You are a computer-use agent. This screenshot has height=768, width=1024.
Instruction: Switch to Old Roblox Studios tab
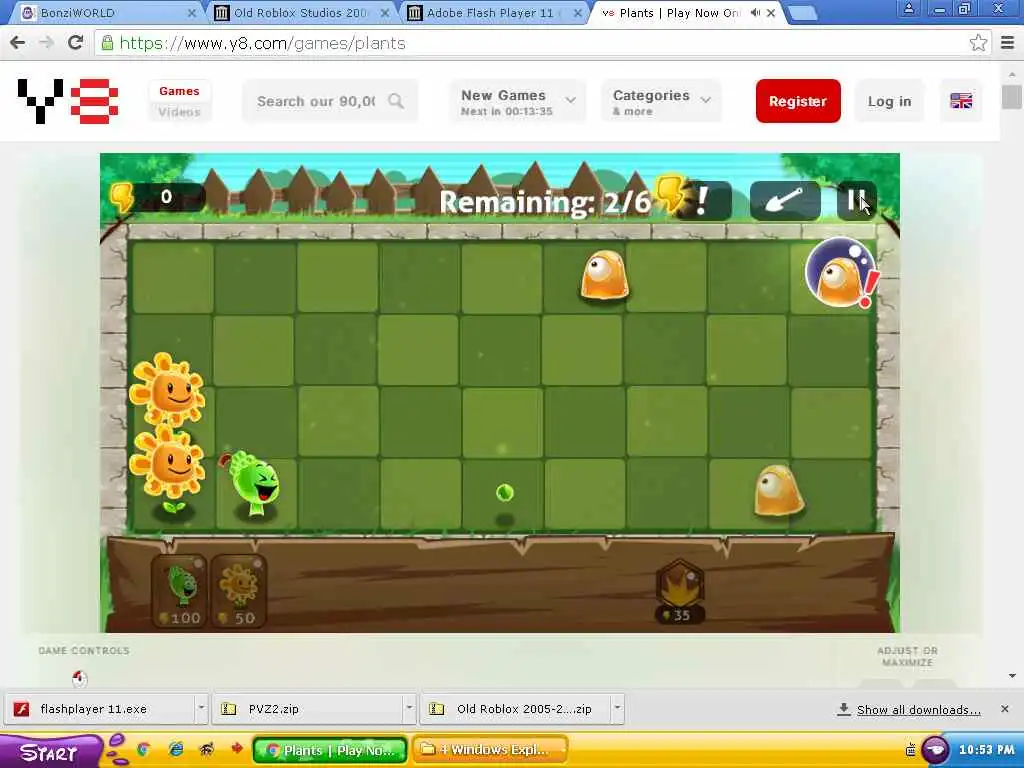click(x=300, y=12)
